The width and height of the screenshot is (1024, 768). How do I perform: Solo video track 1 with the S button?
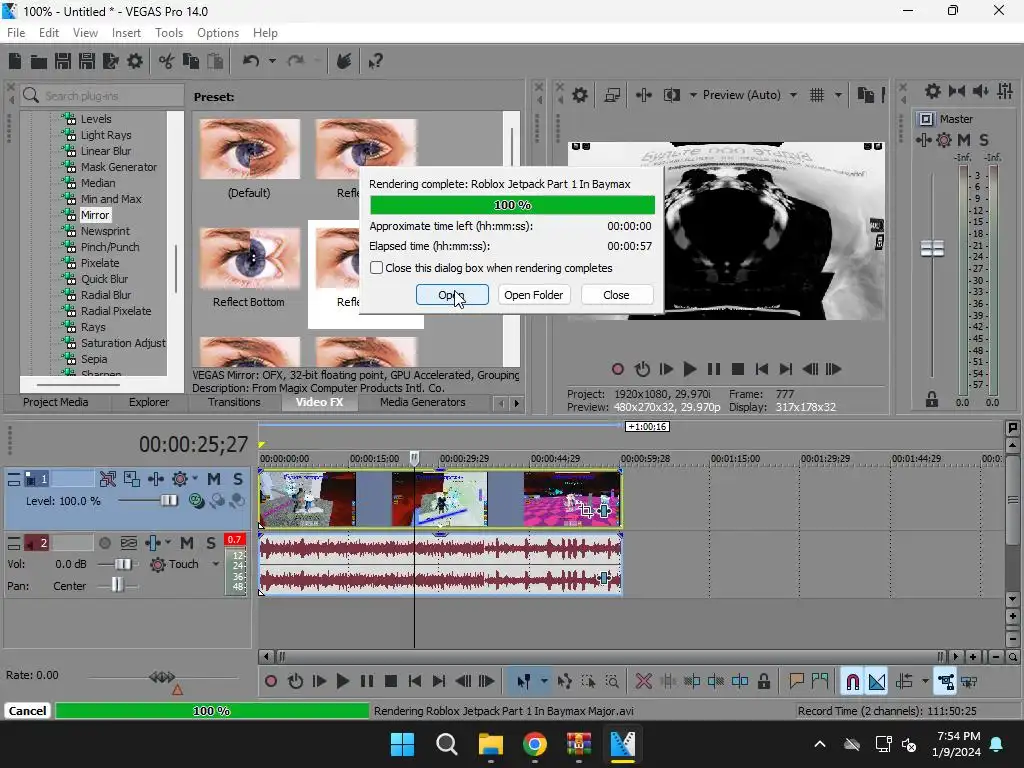tap(238, 479)
